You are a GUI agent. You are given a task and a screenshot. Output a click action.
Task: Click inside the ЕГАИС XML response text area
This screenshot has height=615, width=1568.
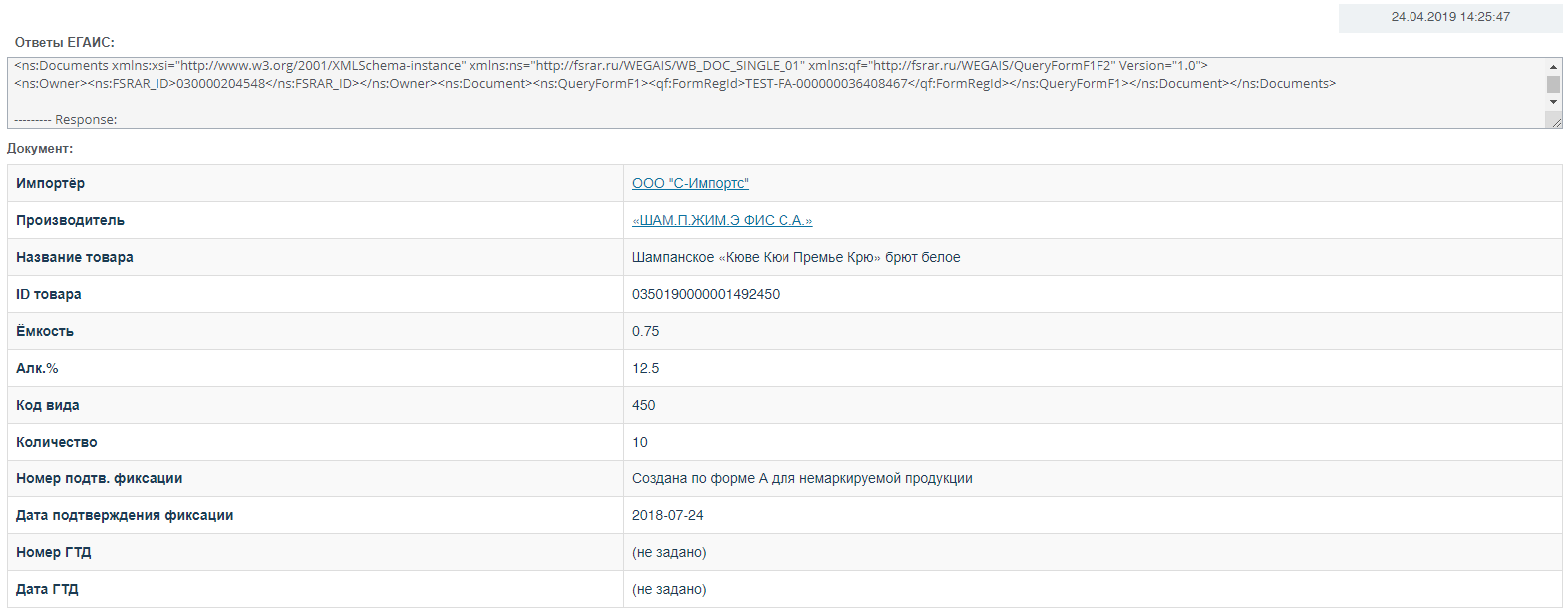pos(777,93)
